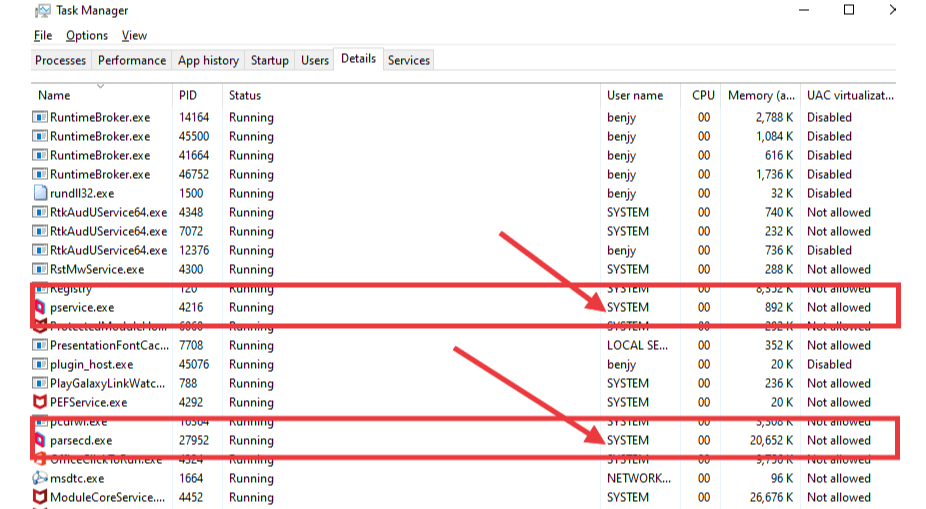Image resolution: width=926 pixels, height=509 pixels.
Task: Open the View menu
Action: pyautogui.click(x=134, y=35)
